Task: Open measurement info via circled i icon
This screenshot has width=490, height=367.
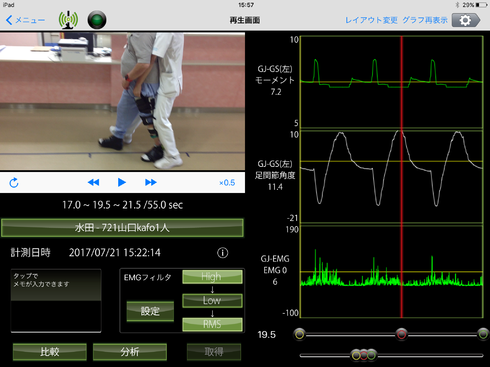Action: (223, 253)
